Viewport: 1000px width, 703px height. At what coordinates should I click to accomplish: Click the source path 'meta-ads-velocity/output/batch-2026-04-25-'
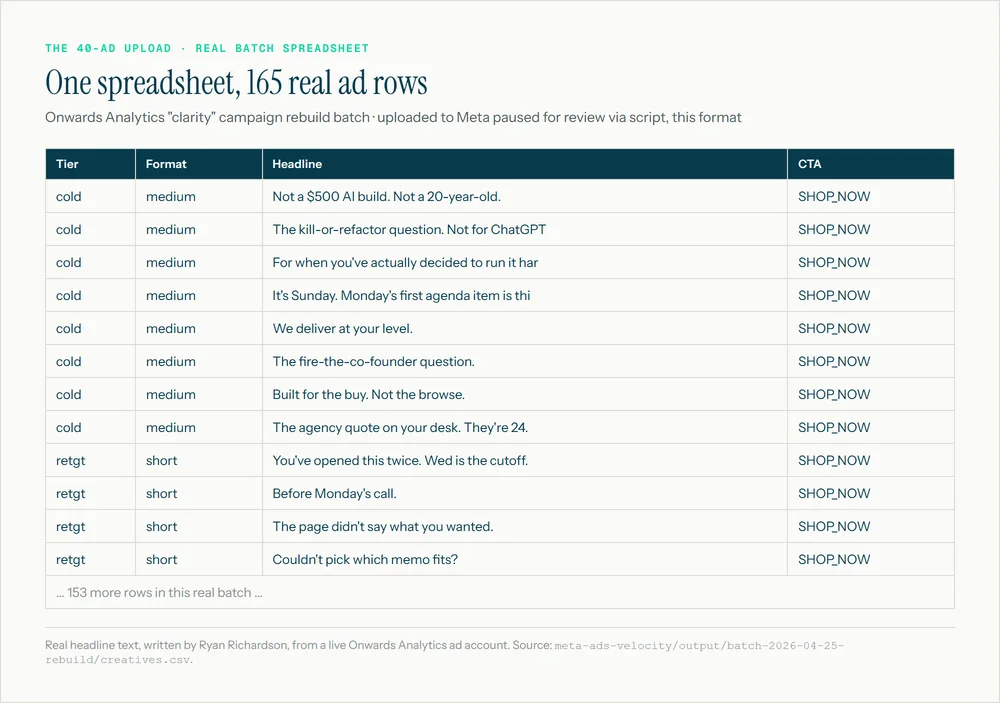pyautogui.click(x=699, y=646)
